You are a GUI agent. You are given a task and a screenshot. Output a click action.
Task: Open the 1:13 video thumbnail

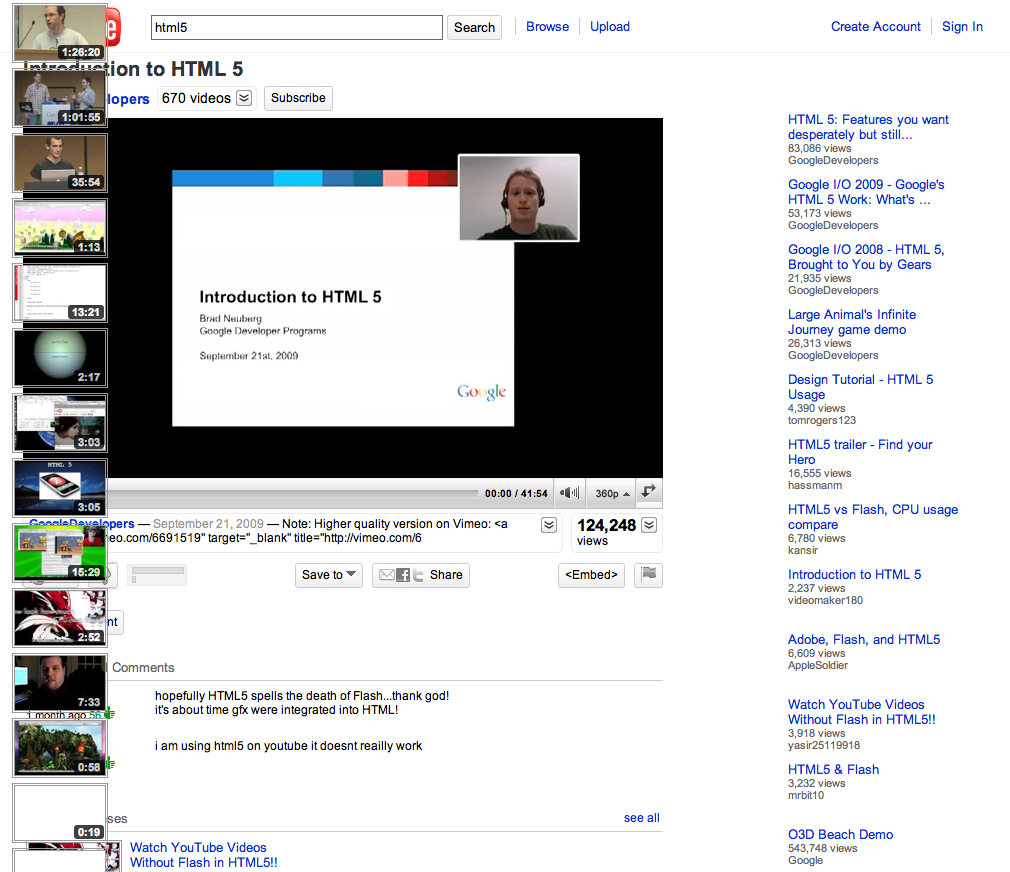(60, 228)
